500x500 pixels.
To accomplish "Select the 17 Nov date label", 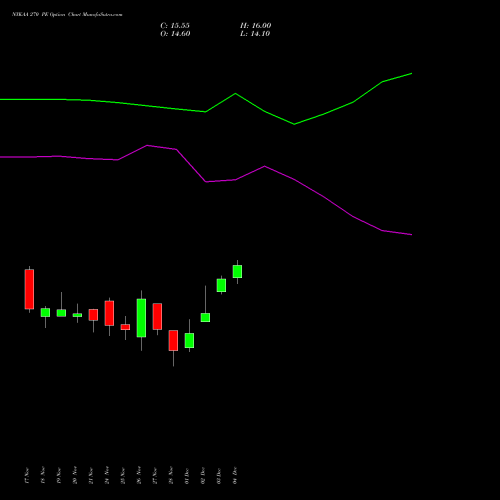I will (x=27, y=475).
